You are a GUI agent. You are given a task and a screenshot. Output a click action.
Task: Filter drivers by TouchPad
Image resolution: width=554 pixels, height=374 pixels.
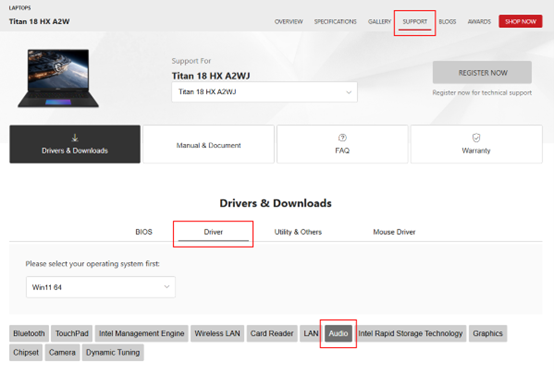click(72, 333)
